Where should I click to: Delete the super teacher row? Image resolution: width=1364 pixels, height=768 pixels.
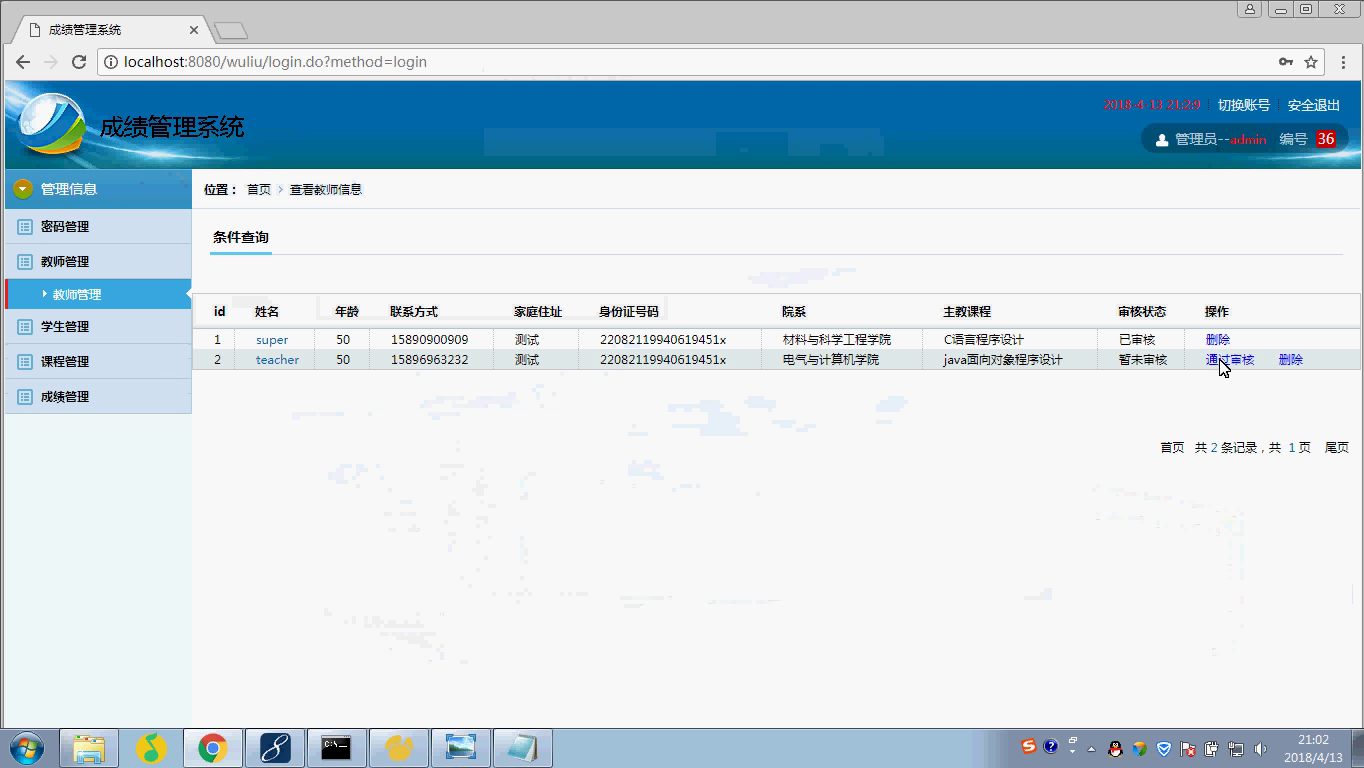(1218, 340)
